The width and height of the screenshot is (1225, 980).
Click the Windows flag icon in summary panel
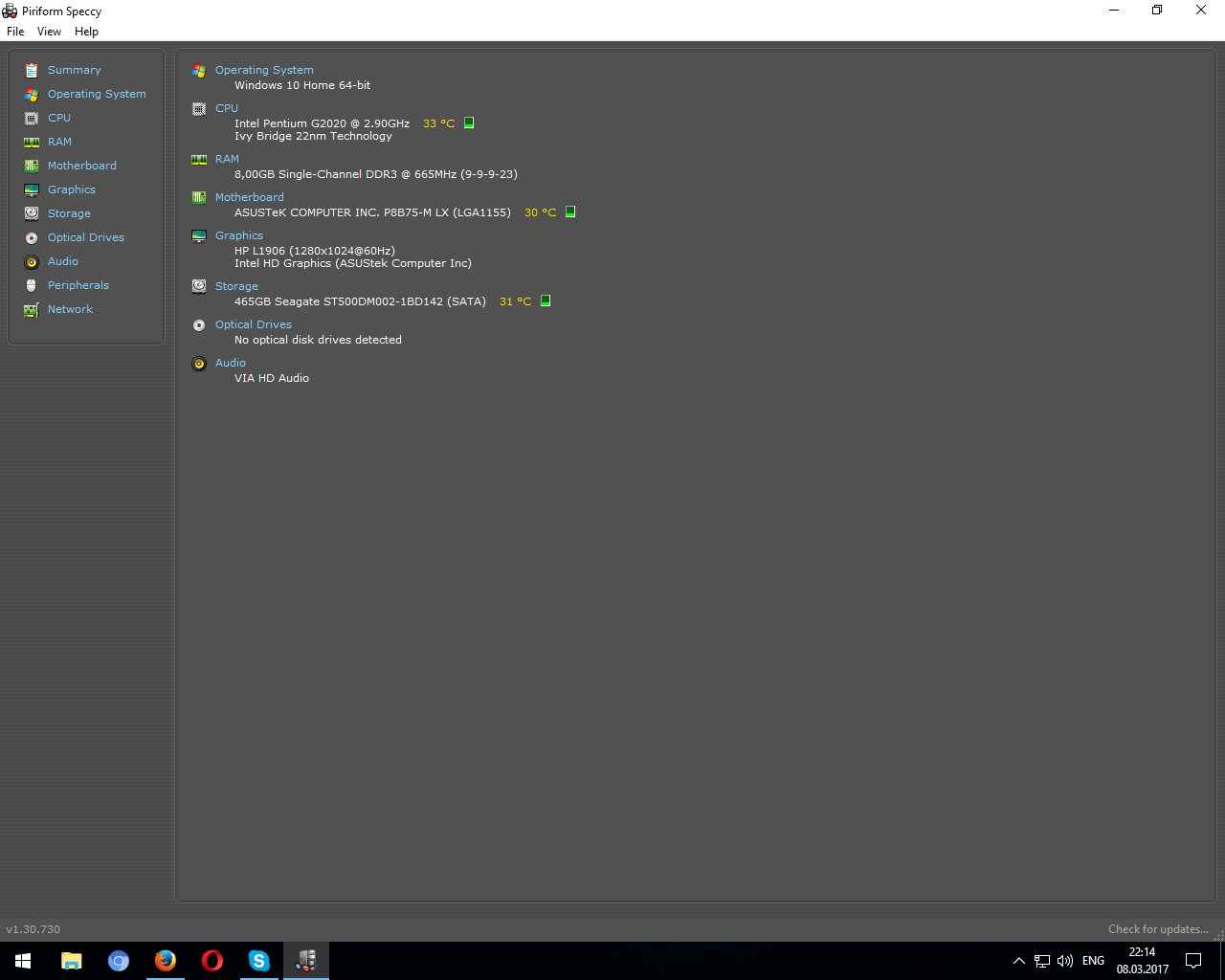(x=199, y=71)
